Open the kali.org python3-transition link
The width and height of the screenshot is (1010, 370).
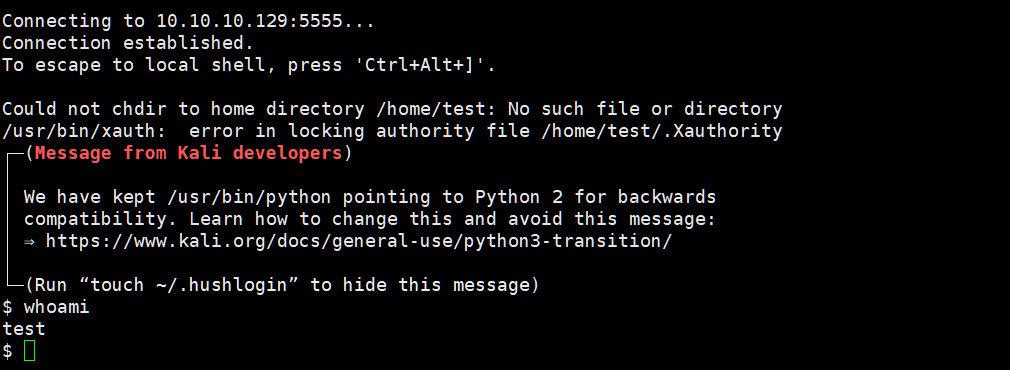point(359,241)
